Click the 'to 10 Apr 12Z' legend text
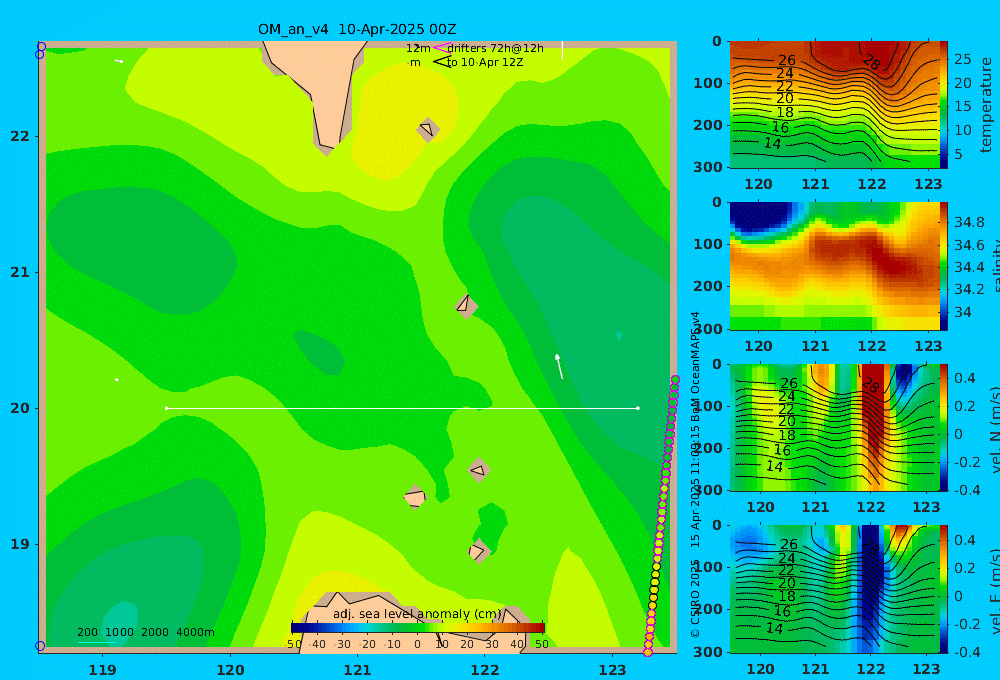The image size is (1000, 680). 485,62
